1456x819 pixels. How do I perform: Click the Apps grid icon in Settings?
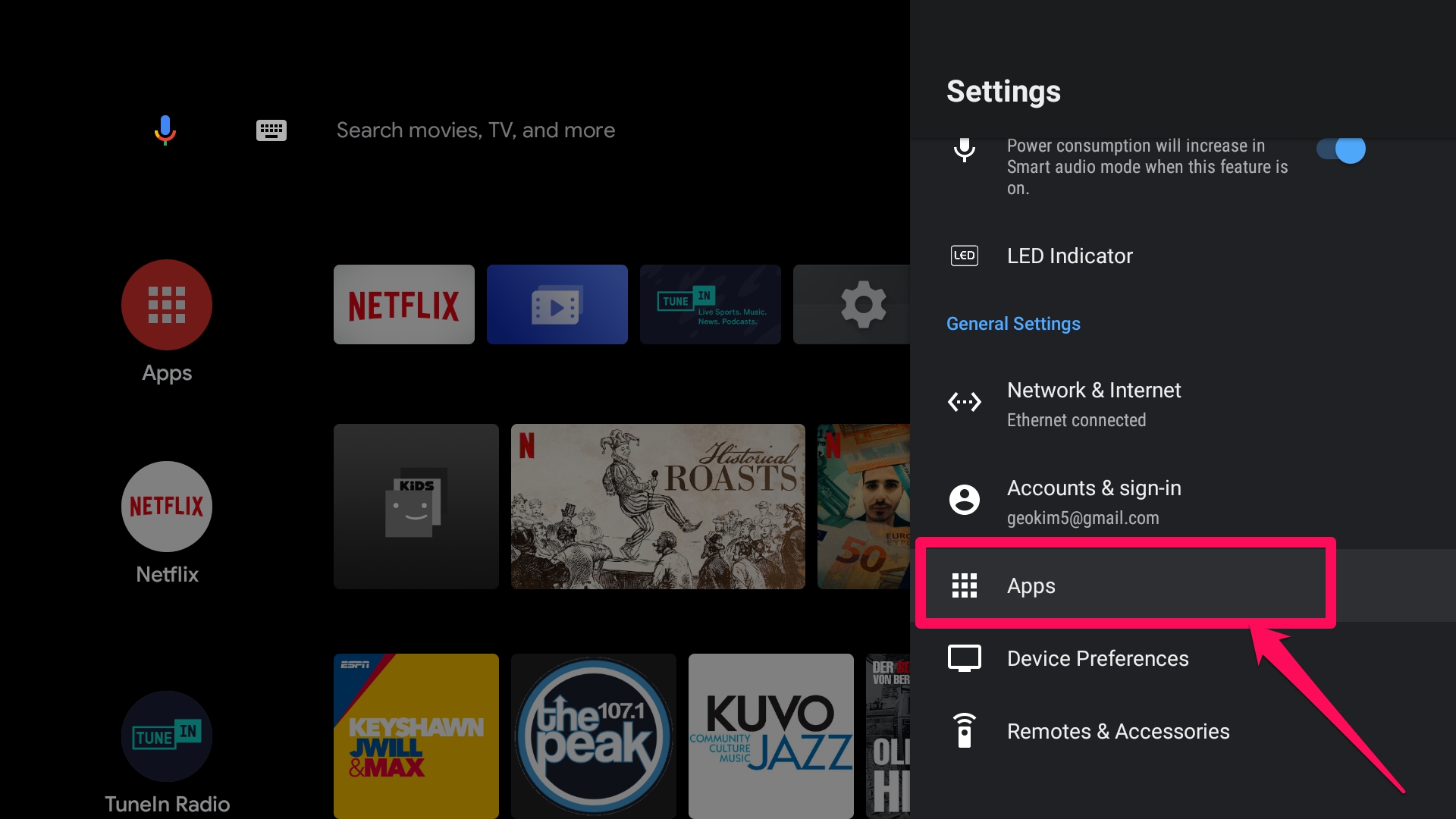[x=965, y=585]
